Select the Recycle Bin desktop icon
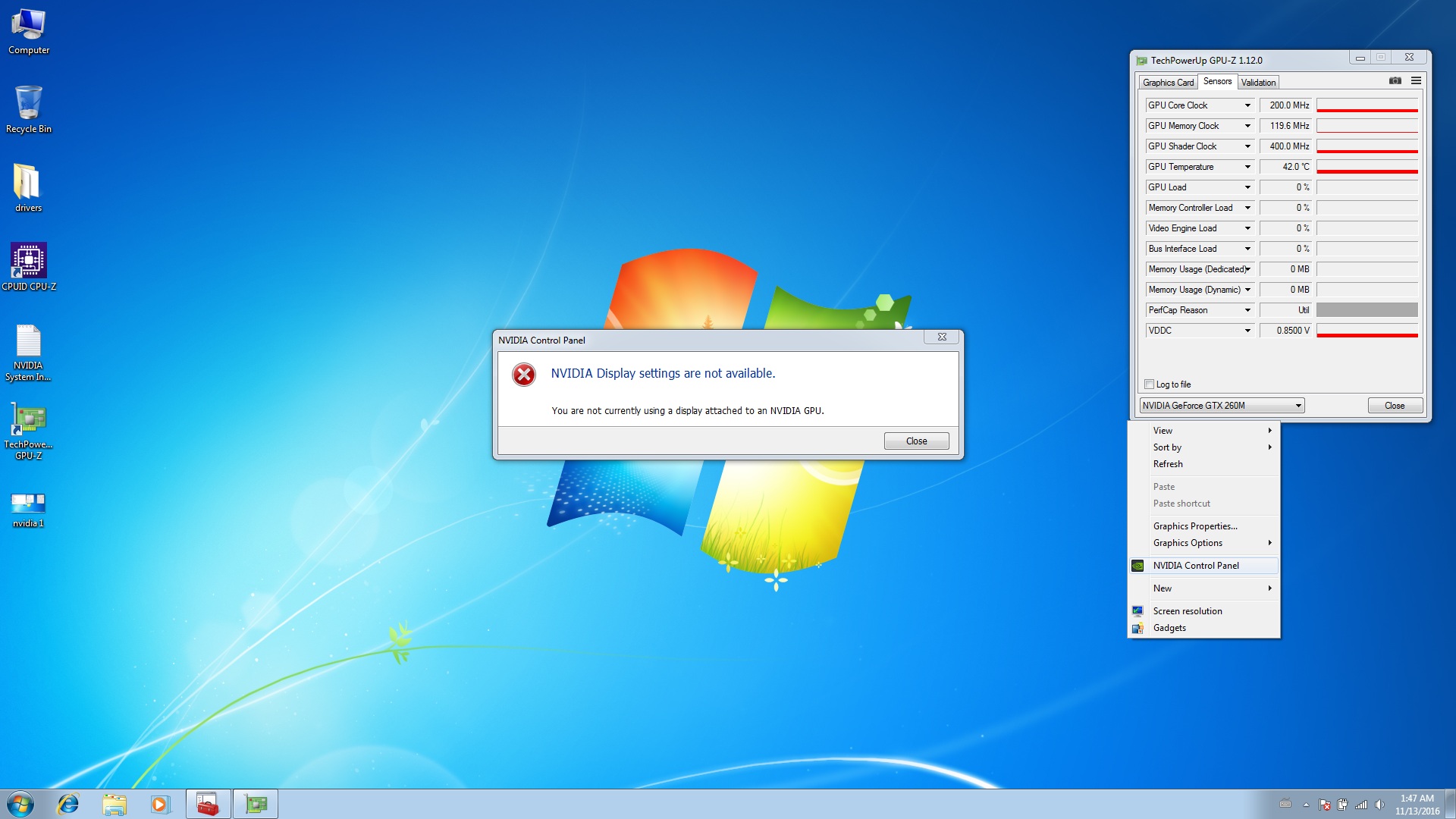 (x=29, y=110)
